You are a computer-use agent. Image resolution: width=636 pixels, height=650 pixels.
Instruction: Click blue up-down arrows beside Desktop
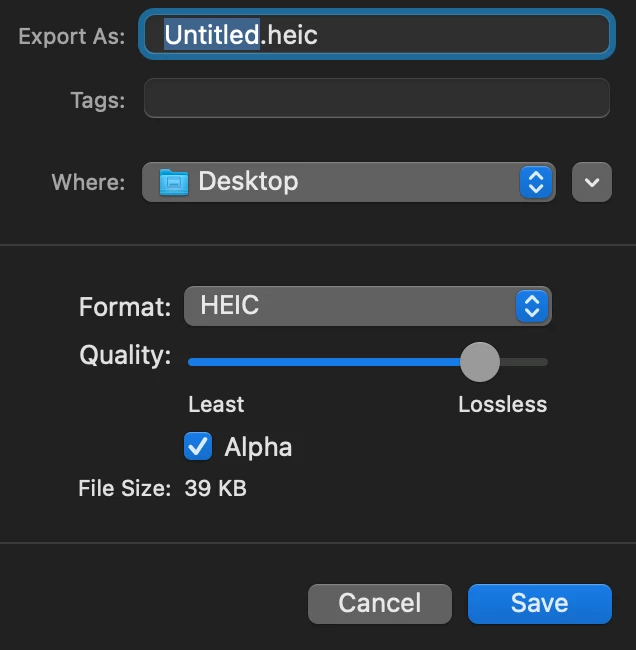click(536, 182)
